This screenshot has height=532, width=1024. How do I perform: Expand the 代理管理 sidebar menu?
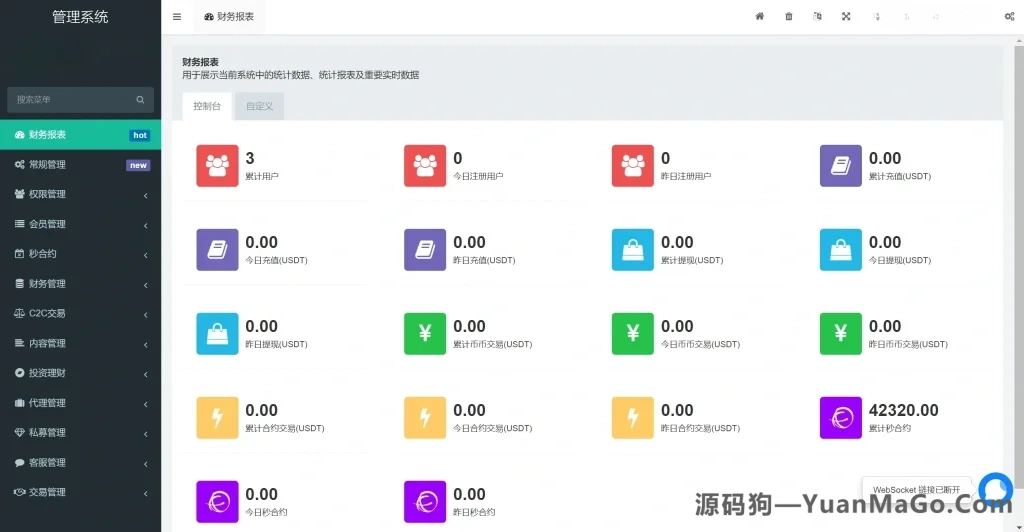(80, 403)
